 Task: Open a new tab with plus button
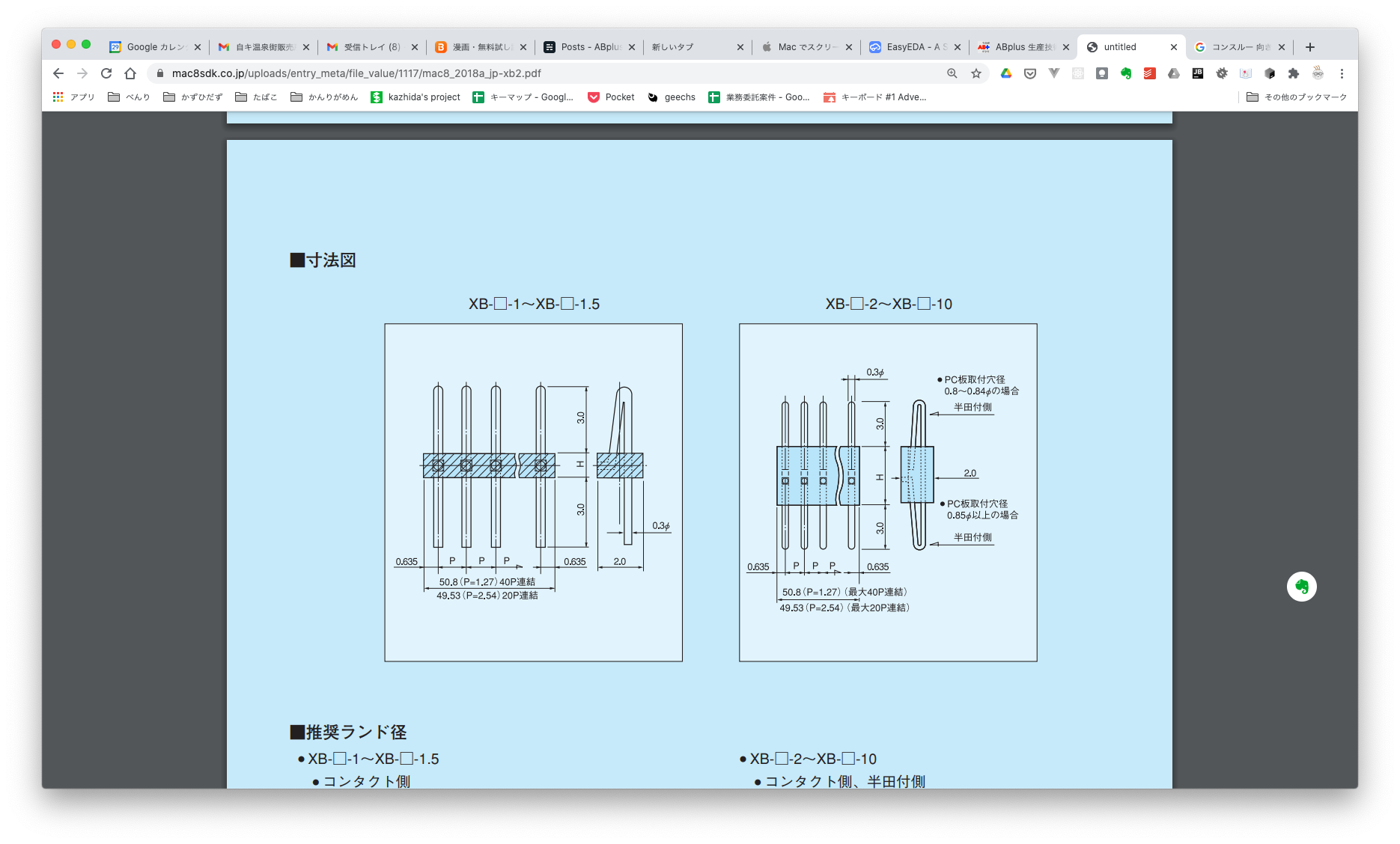[1309, 47]
